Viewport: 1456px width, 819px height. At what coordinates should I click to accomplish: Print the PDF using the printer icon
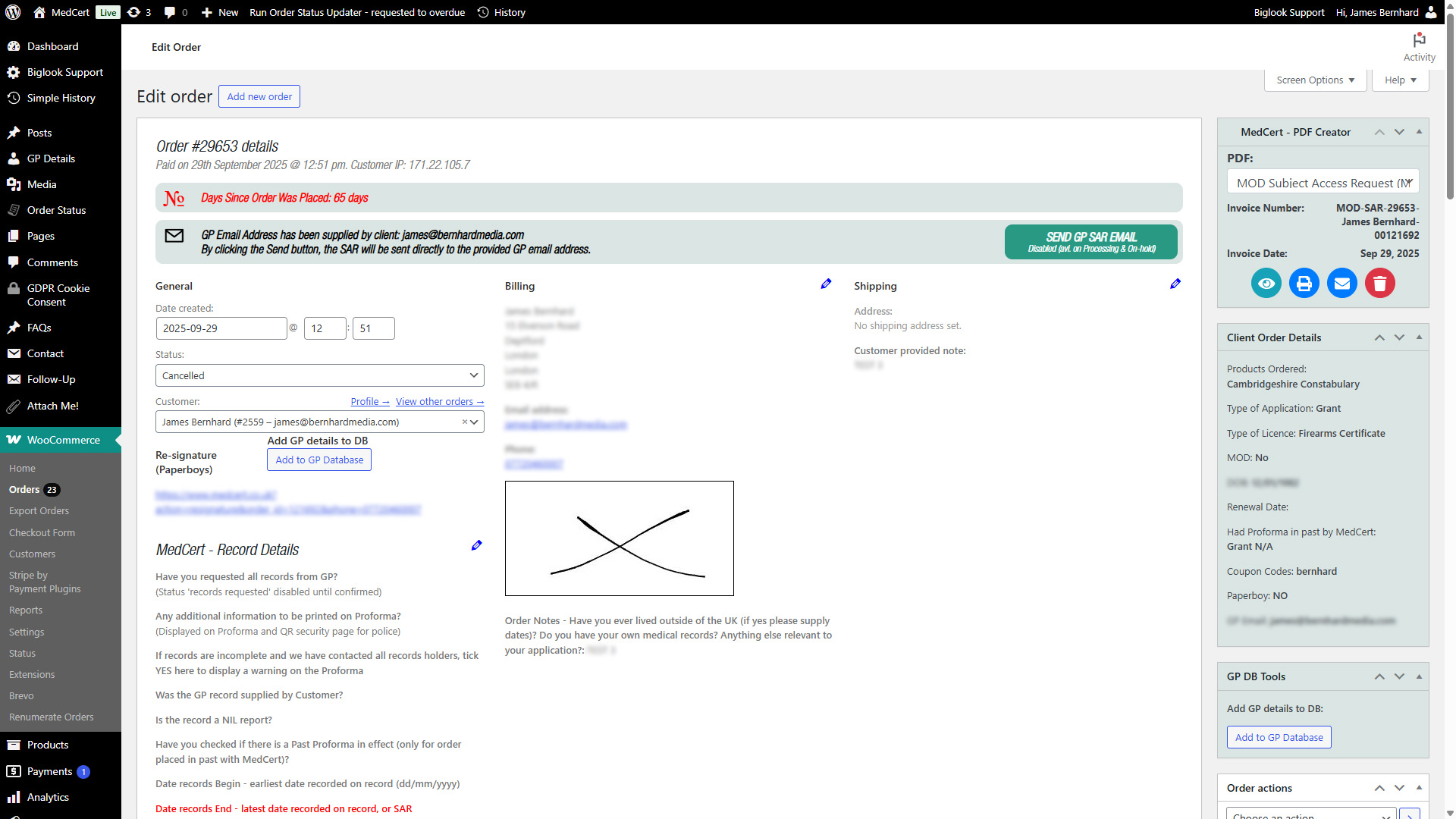click(1304, 284)
